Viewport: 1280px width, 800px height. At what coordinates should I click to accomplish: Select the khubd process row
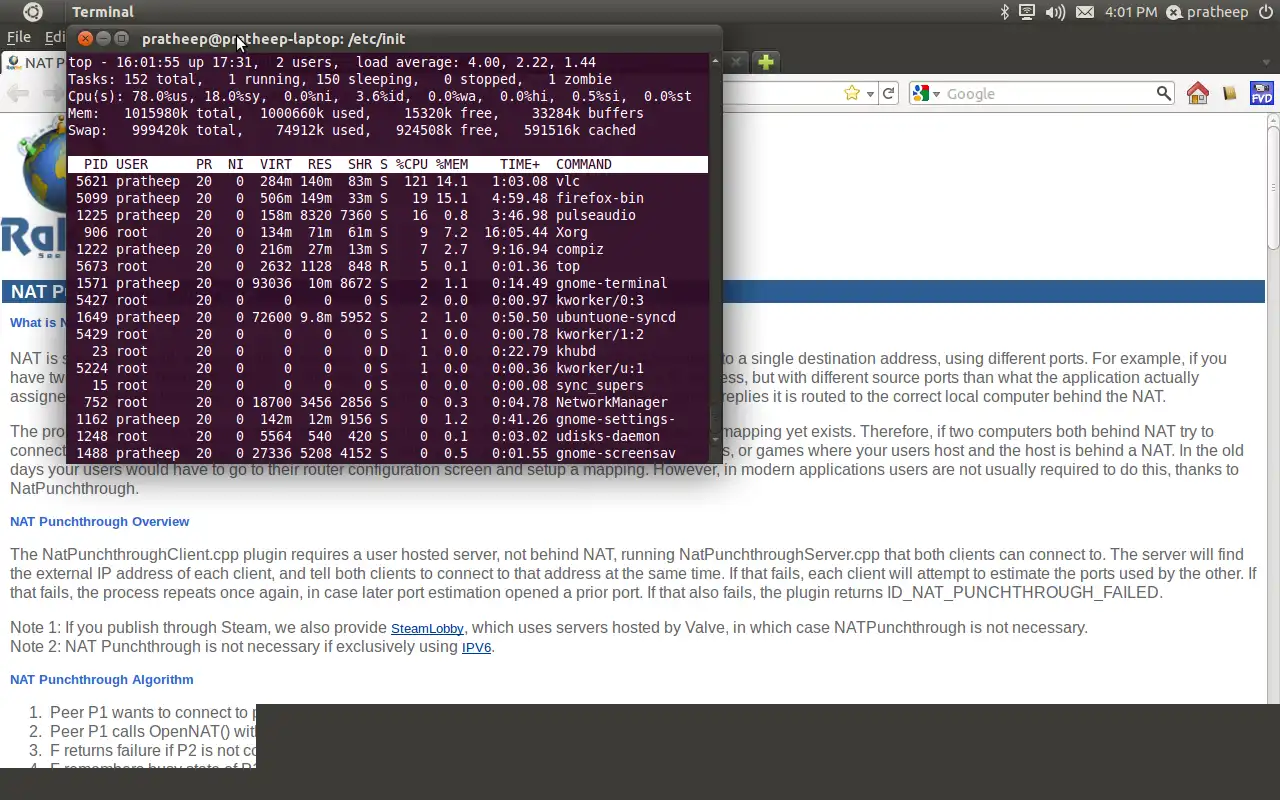pyautogui.click(x=388, y=351)
